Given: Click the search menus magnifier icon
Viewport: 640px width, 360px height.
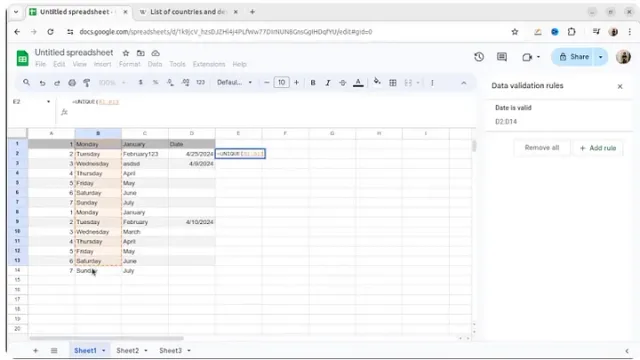Looking at the screenshot, I should tap(26, 82).
